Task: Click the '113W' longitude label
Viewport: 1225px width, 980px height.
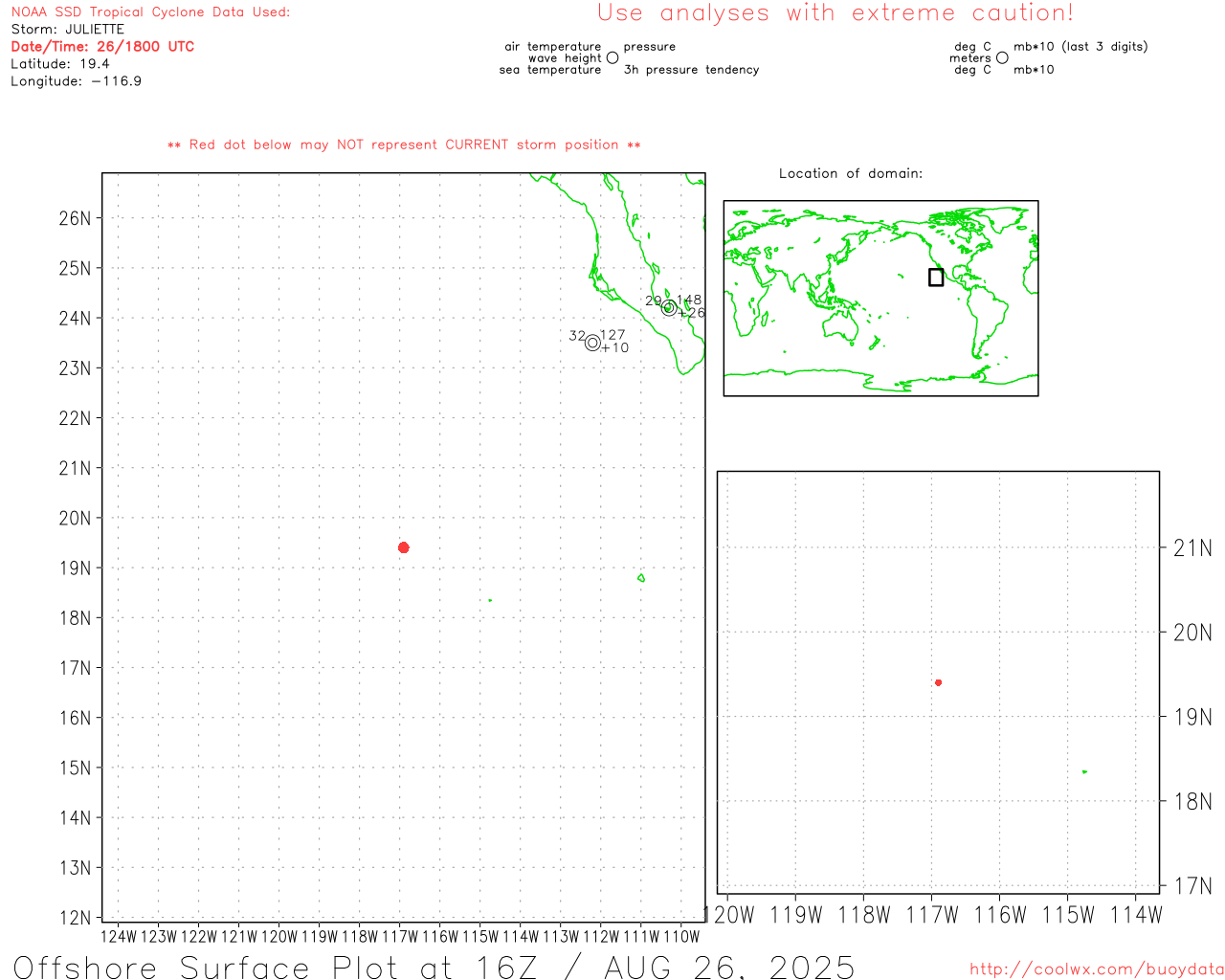Action: [x=561, y=937]
